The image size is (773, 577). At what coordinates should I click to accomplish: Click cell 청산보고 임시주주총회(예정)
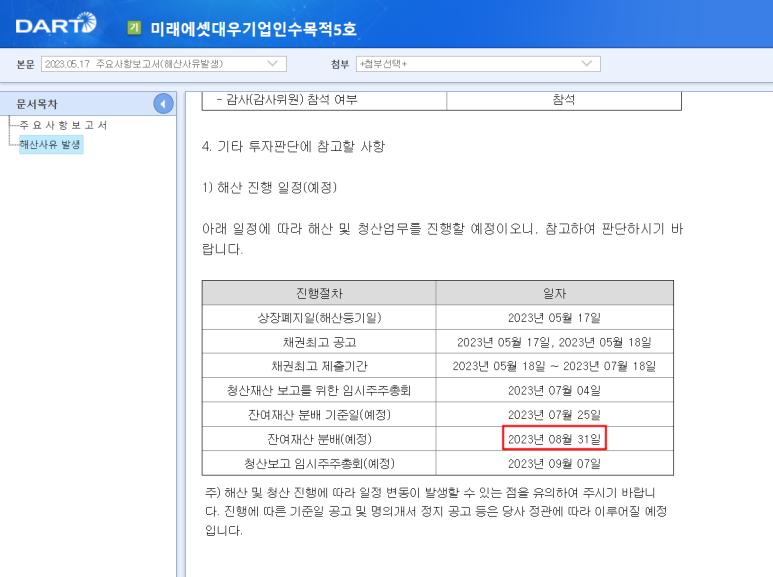(x=319, y=464)
